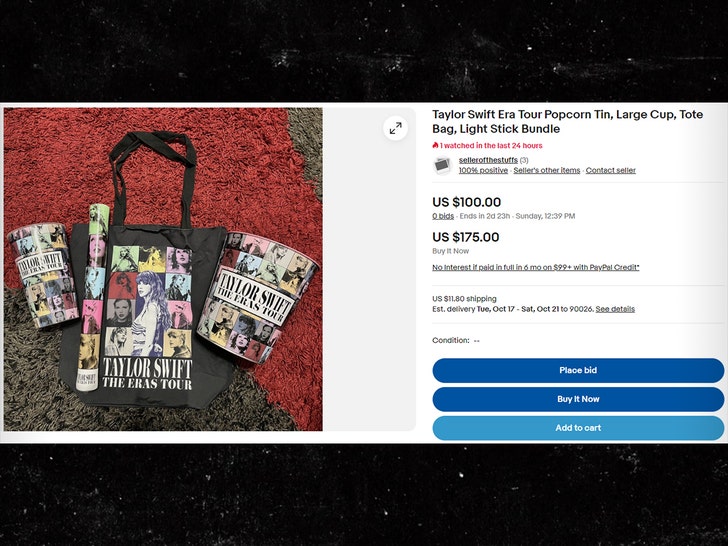Screen dimensions: 728x546
Task: Click the Buy It Now button
Action: 578,399
